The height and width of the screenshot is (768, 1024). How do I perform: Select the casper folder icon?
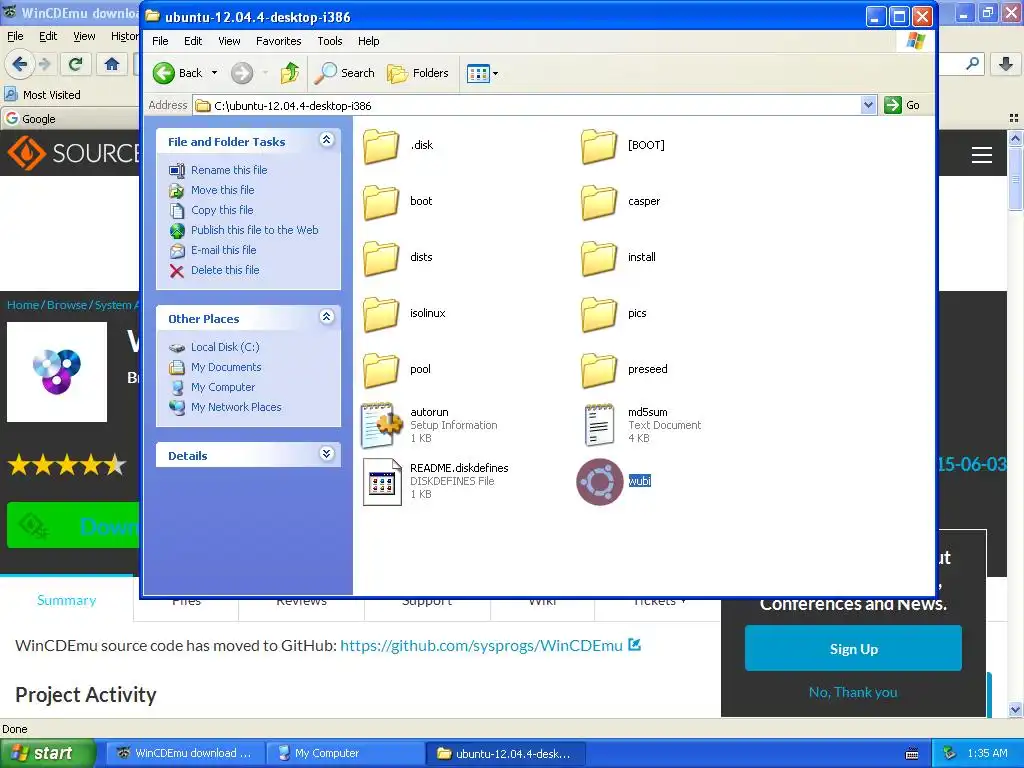599,201
